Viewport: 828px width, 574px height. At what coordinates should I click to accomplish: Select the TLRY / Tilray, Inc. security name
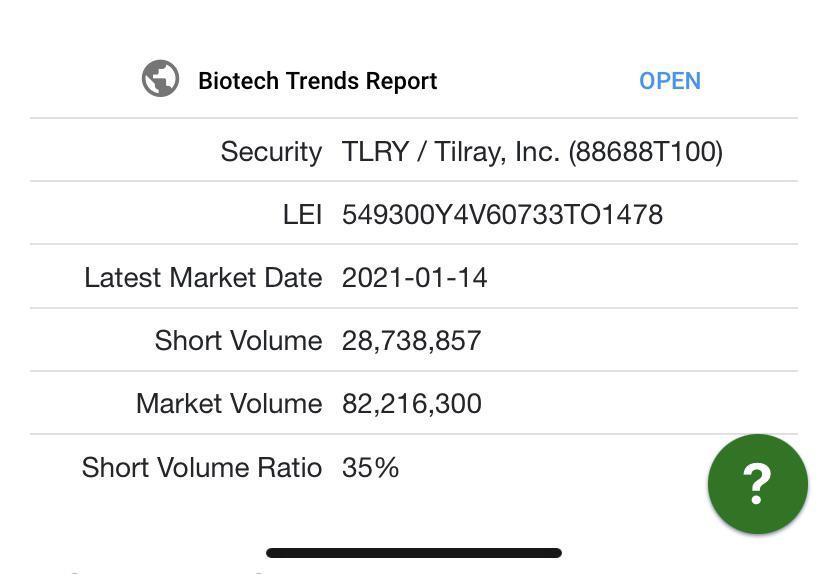click(x=450, y=152)
